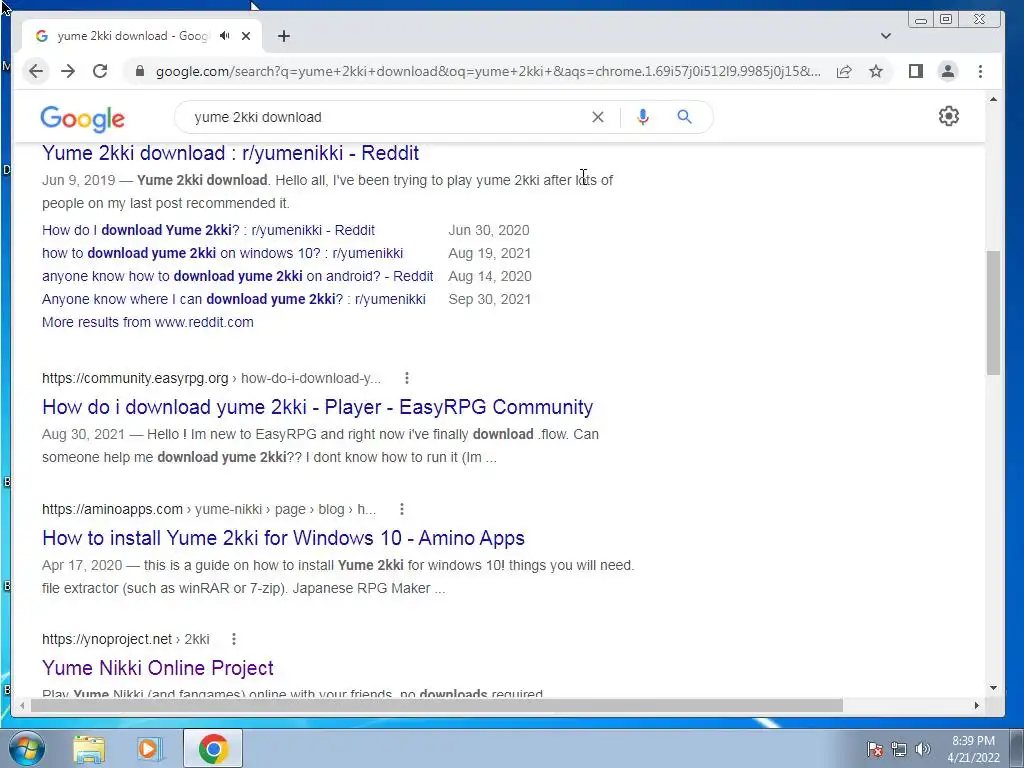The width and height of the screenshot is (1024, 768).
Task: Click the vertical scrollbar thumb
Action: pyautogui.click(x=993, y=313)
